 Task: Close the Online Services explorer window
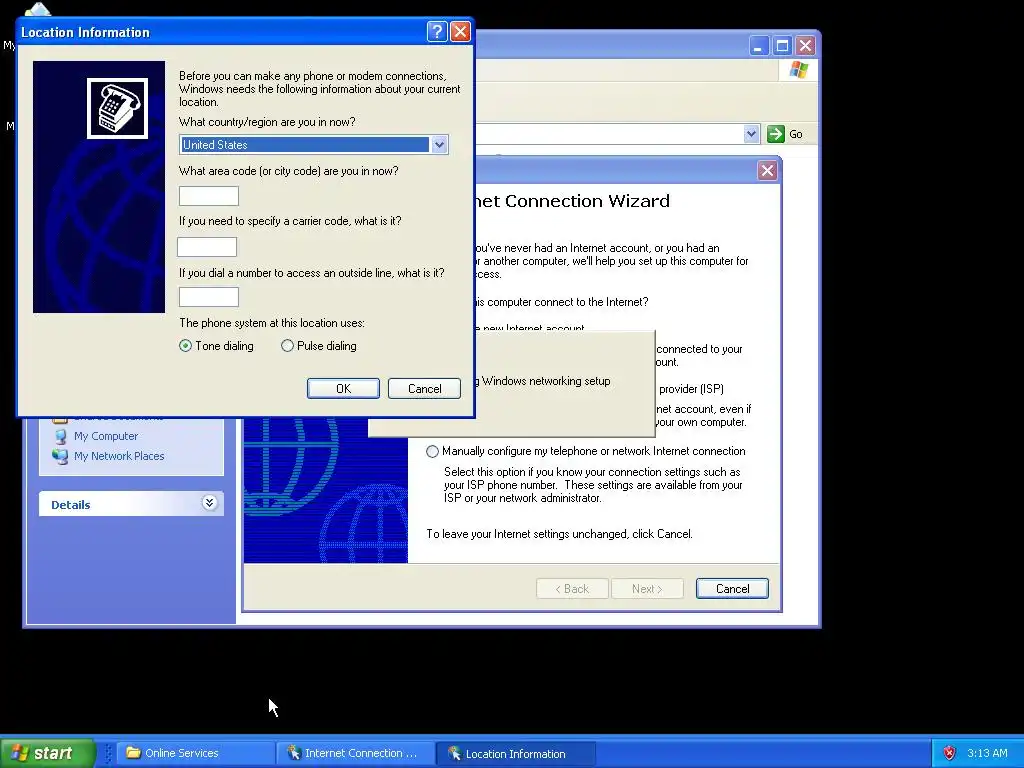[x=806, y=46]
